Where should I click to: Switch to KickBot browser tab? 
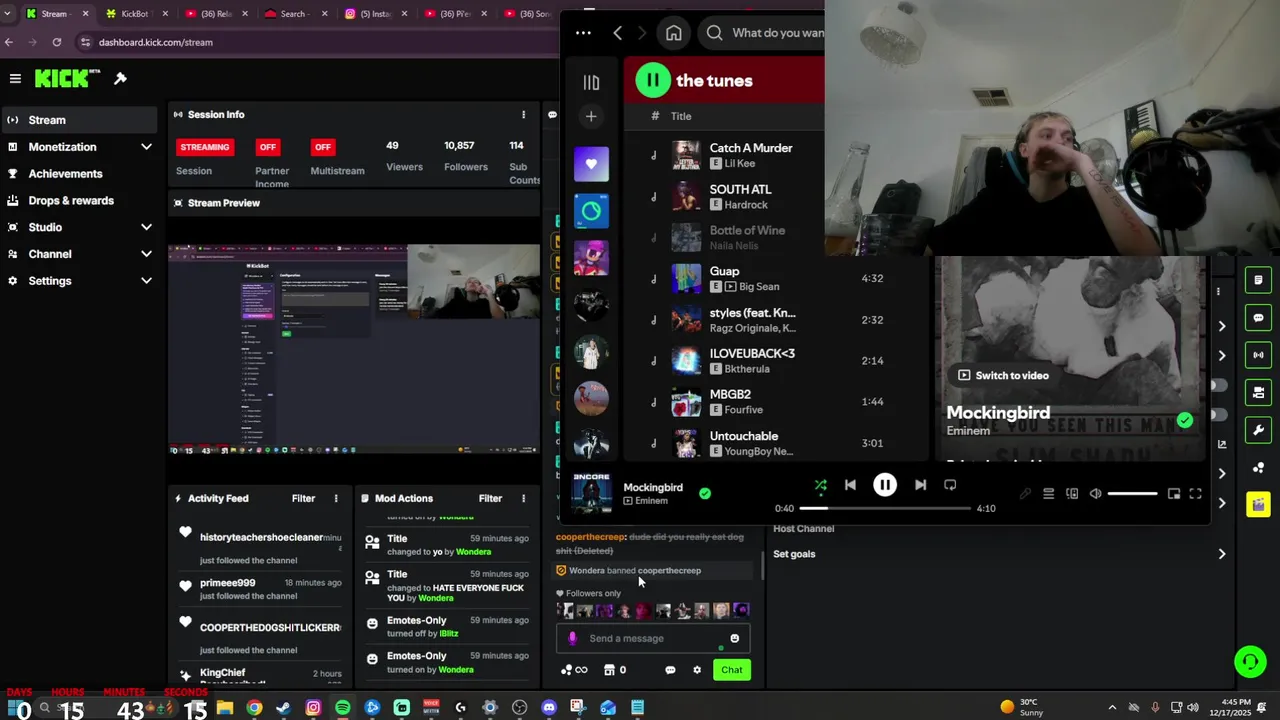[x=134, y=14]
